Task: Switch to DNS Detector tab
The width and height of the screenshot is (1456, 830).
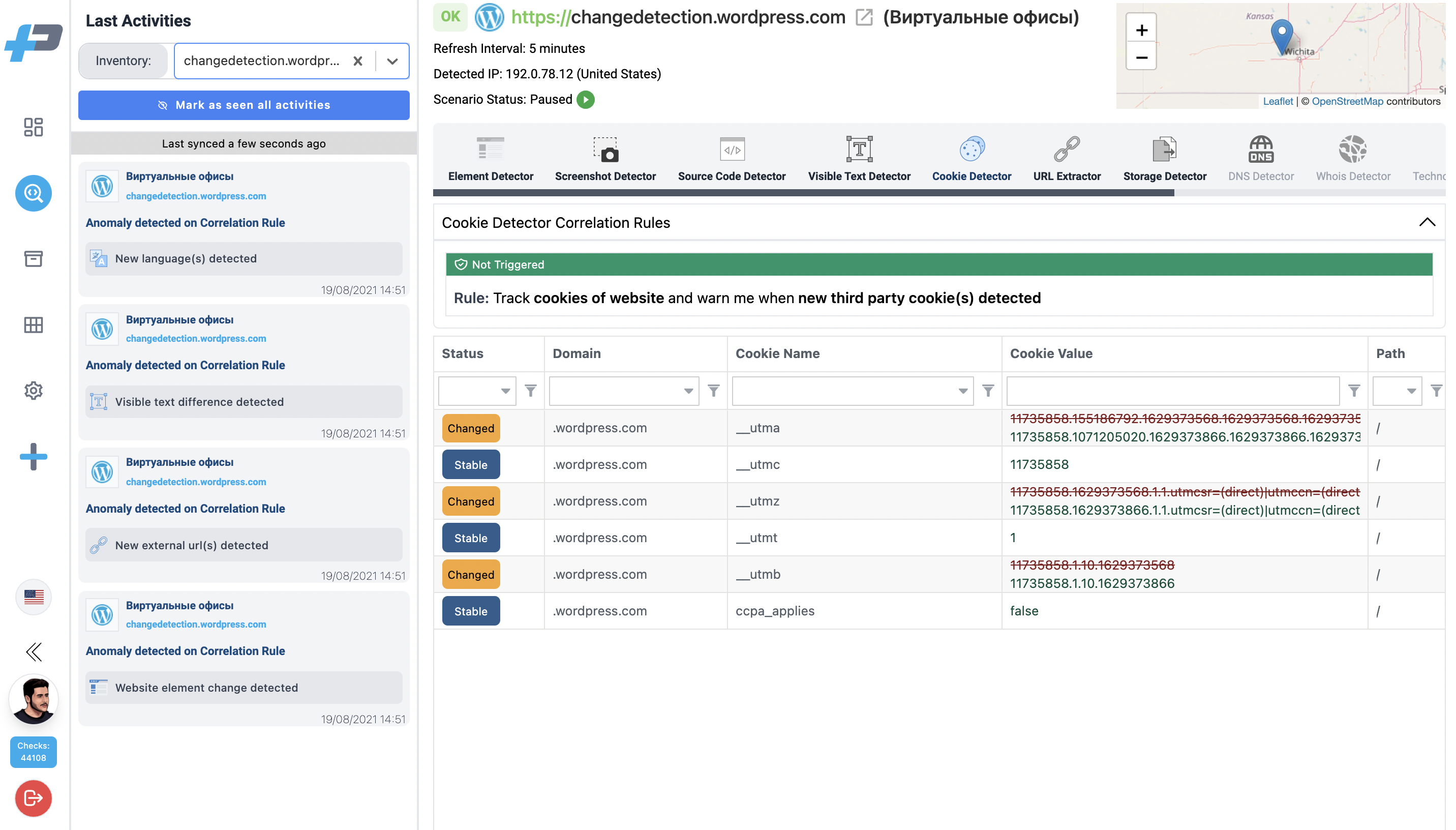Action: (1261, 159)
